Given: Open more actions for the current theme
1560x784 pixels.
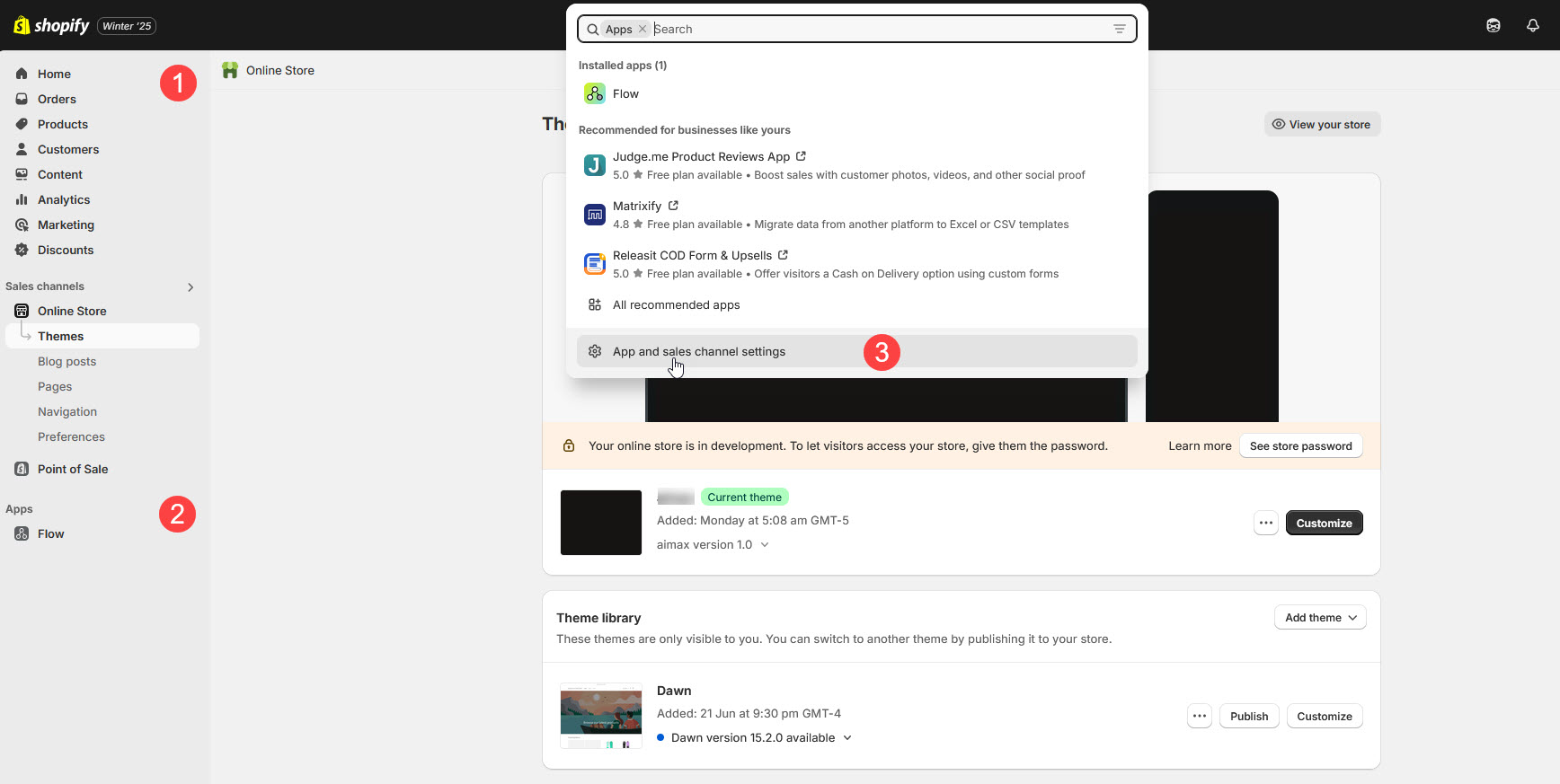Looking at the screenshot, I should (1266, 523).
